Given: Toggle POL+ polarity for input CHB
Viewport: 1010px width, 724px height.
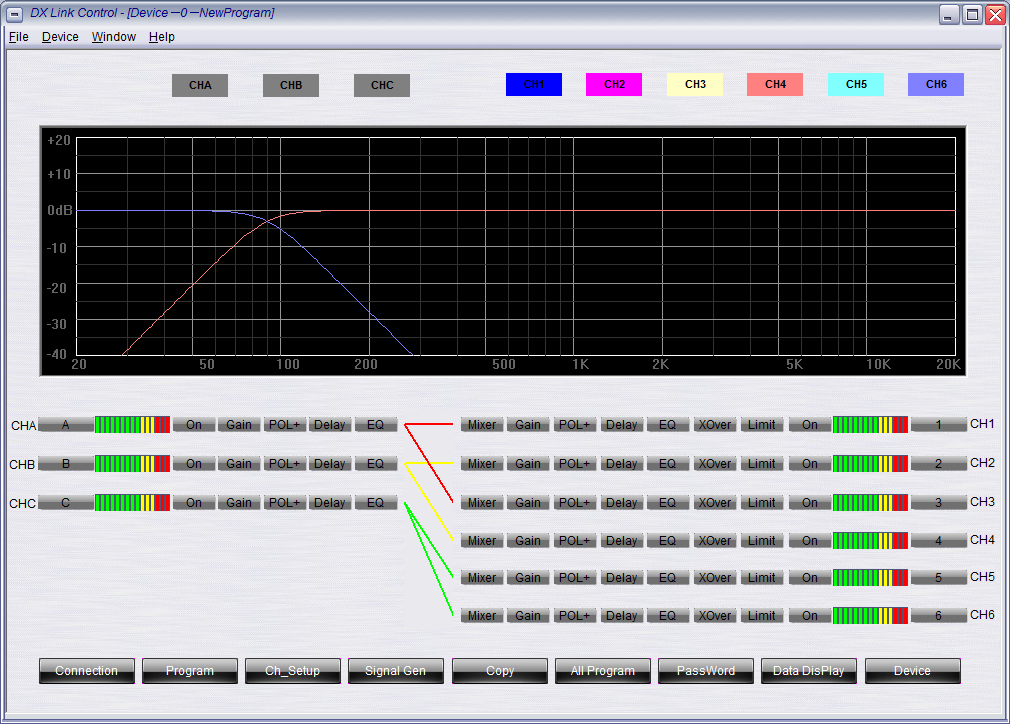Looking at the screenshot, I should pos(284,464).
